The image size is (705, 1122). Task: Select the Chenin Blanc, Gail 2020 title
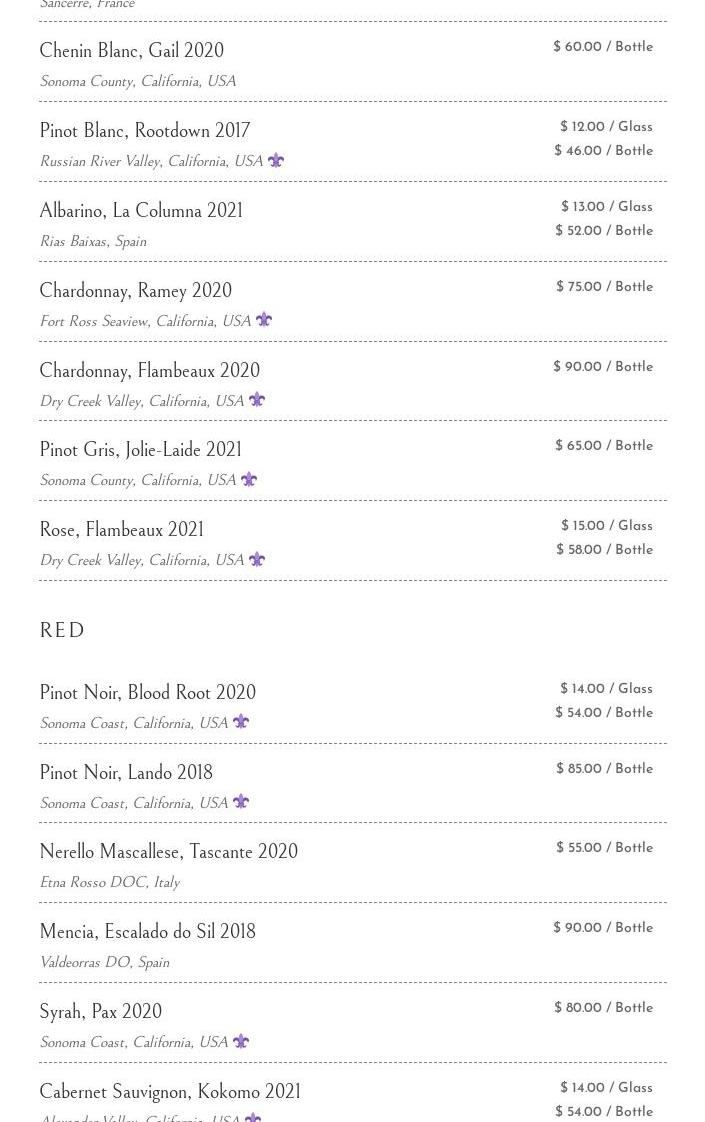click(131, 51)
